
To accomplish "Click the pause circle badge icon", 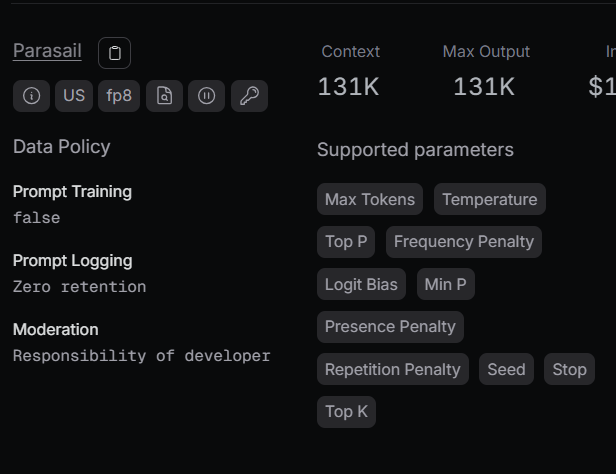I will point(206,96).
